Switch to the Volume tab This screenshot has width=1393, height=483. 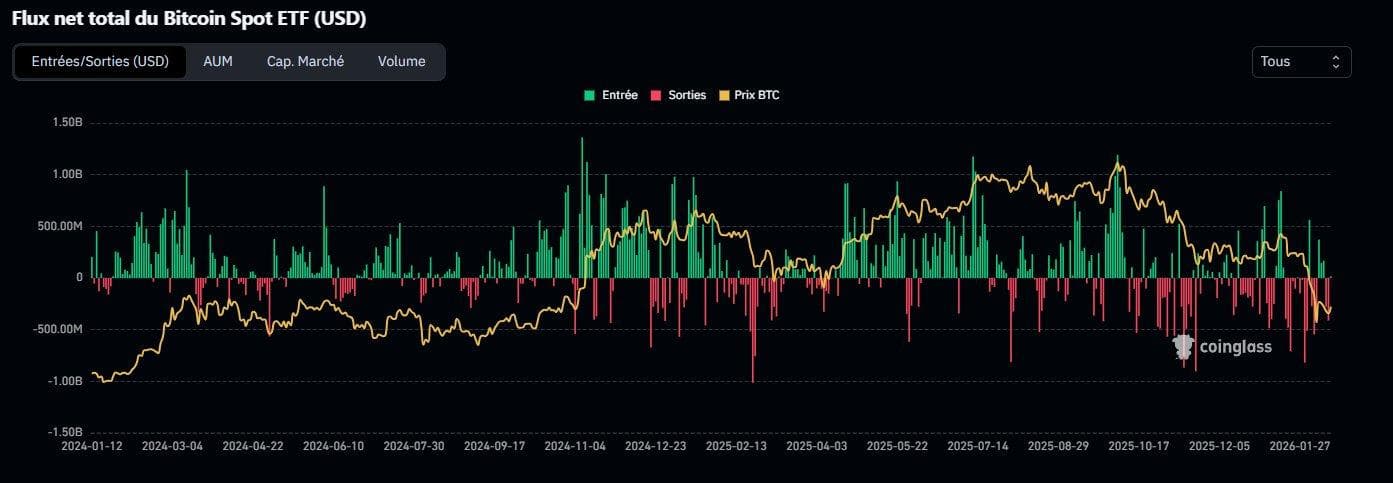click(x=401, y=62)
